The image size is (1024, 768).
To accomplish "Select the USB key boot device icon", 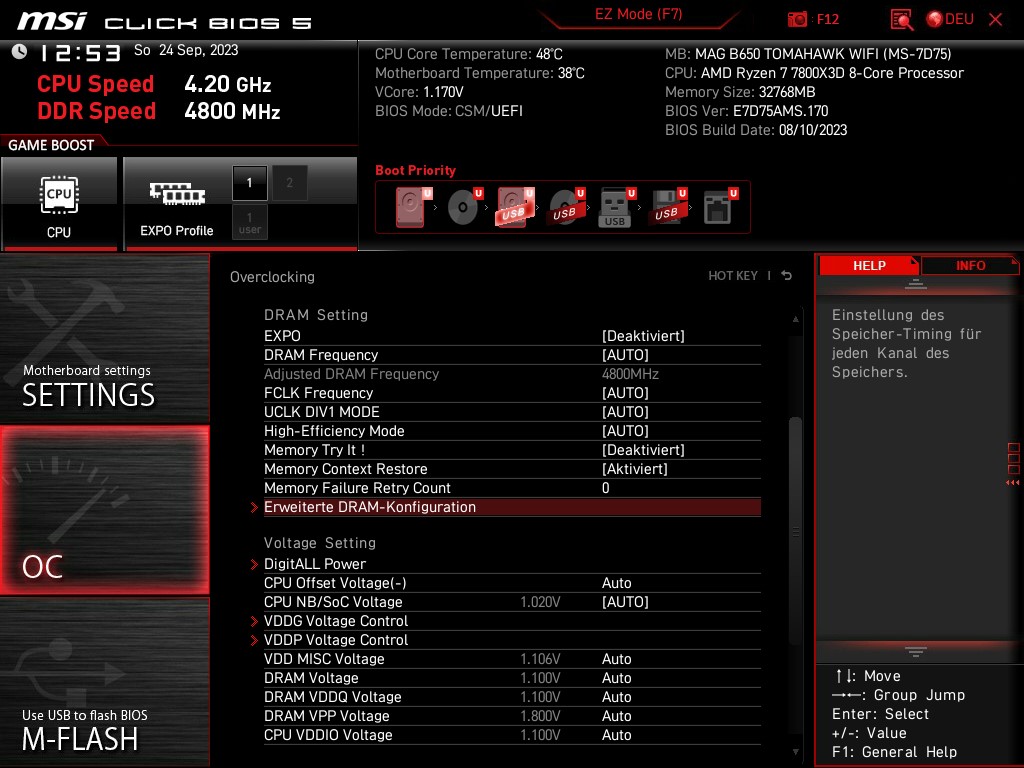I will (x=616, y=207).
